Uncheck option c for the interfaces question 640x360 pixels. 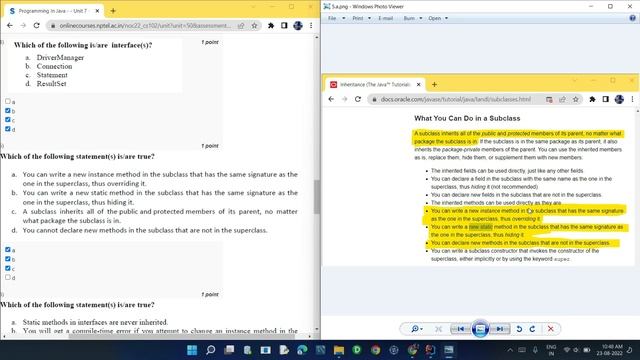pos(8,120)
